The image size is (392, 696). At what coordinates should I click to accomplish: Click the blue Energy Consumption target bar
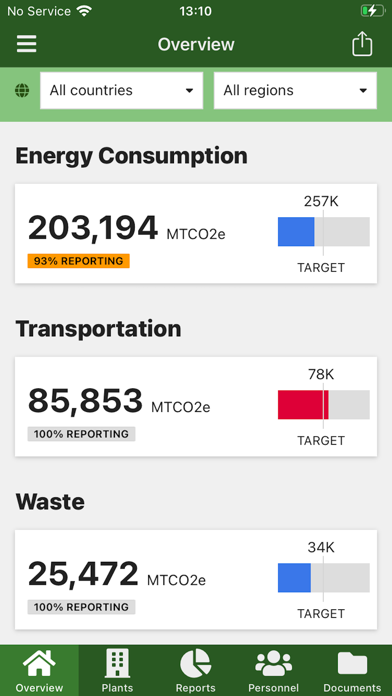click(x=296, y=232)
